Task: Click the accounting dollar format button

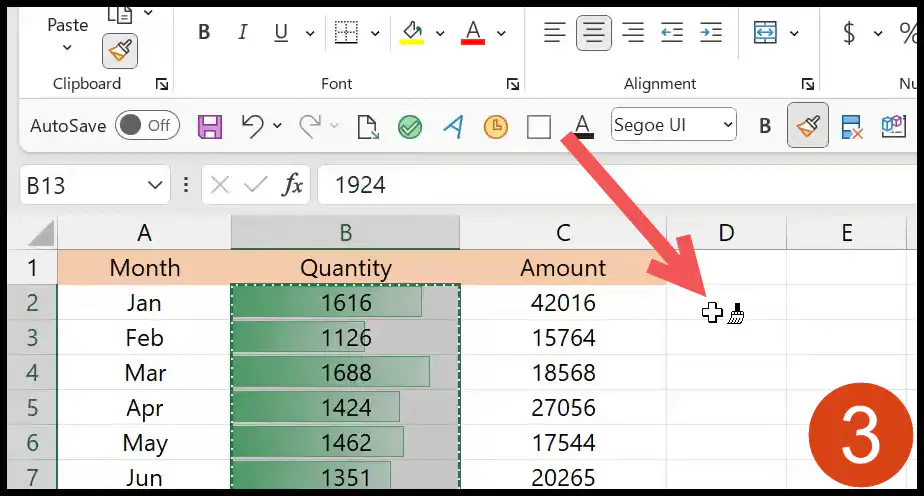Action: [849, 32]
